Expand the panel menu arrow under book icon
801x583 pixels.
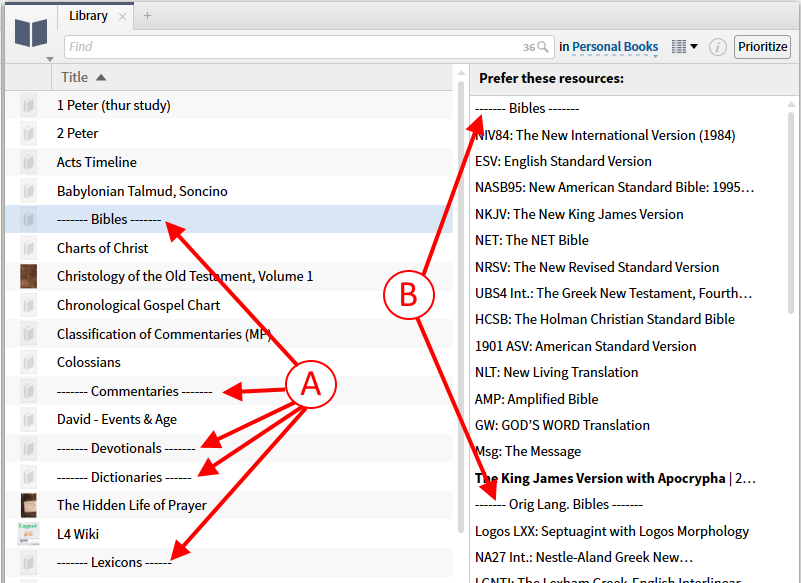coord(50,59)
